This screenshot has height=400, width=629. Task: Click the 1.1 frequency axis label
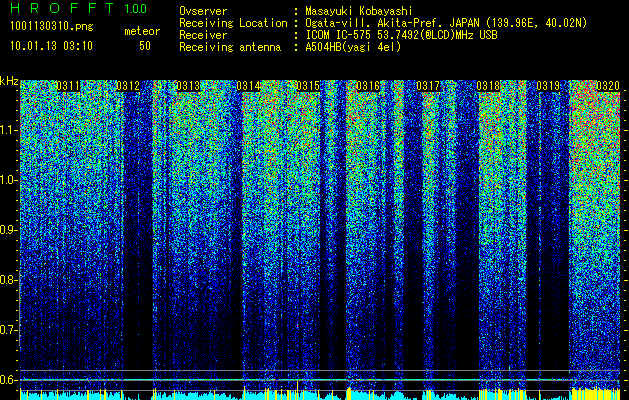(9, 130)
